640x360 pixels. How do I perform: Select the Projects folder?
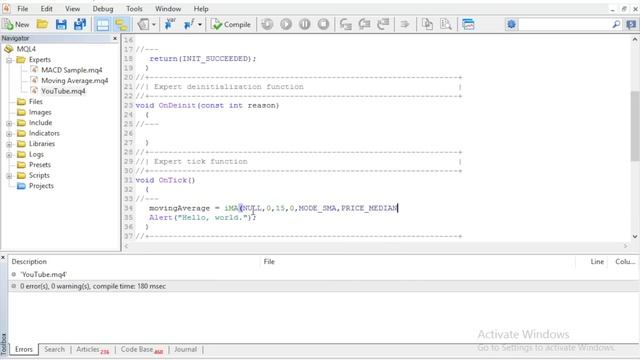pyautogui.click(x=41, y=186)
